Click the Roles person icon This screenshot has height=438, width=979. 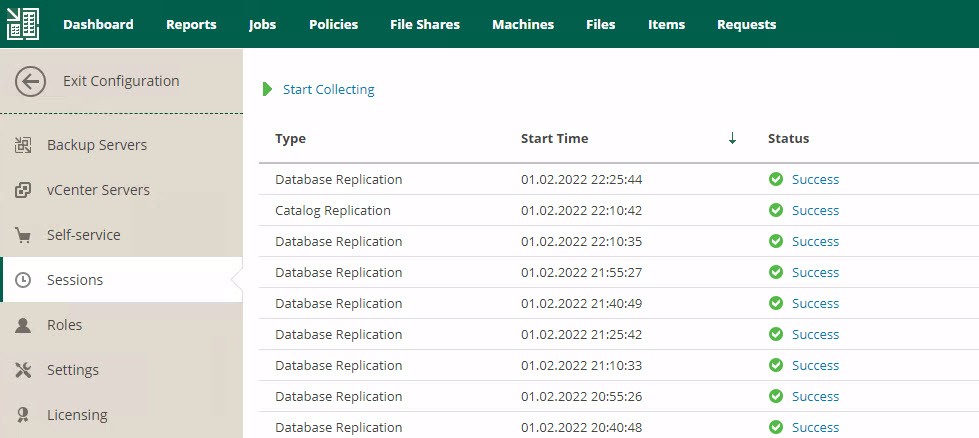[x=23, y=325]
